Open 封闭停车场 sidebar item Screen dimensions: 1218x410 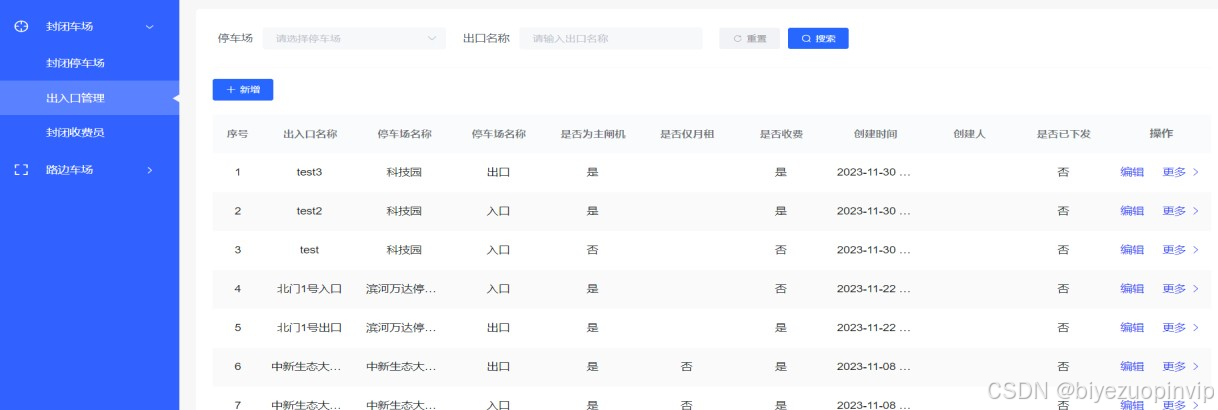pyautogui.click(x=75, y=63)
